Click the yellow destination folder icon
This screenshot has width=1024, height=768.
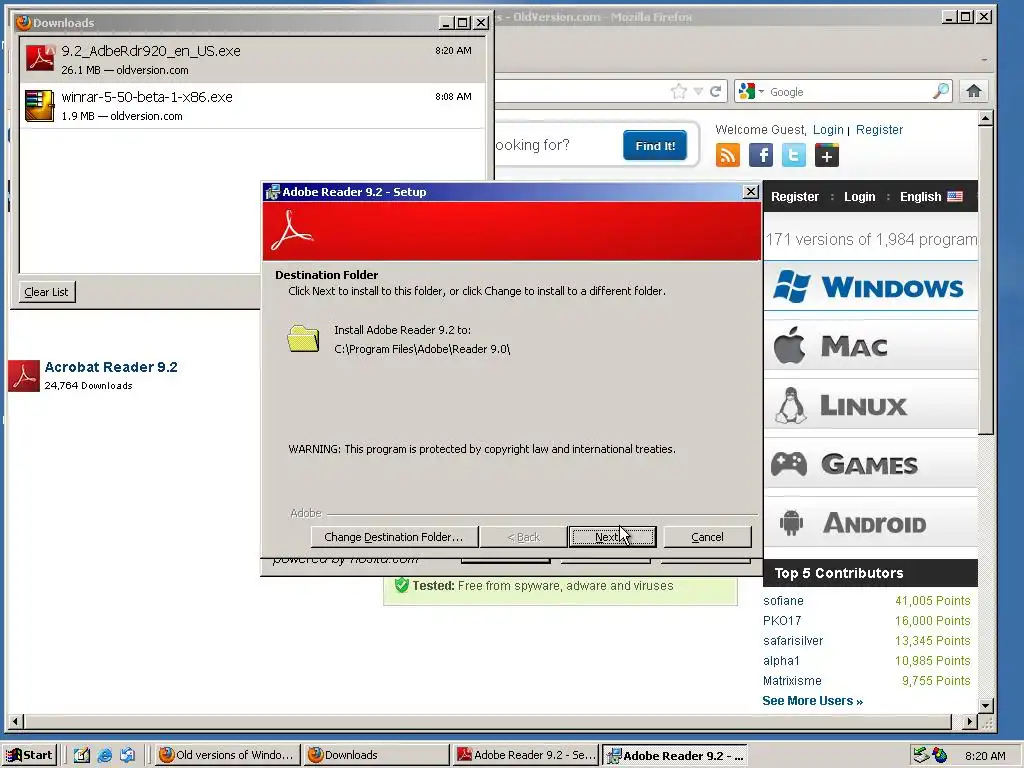pos(303,338)
